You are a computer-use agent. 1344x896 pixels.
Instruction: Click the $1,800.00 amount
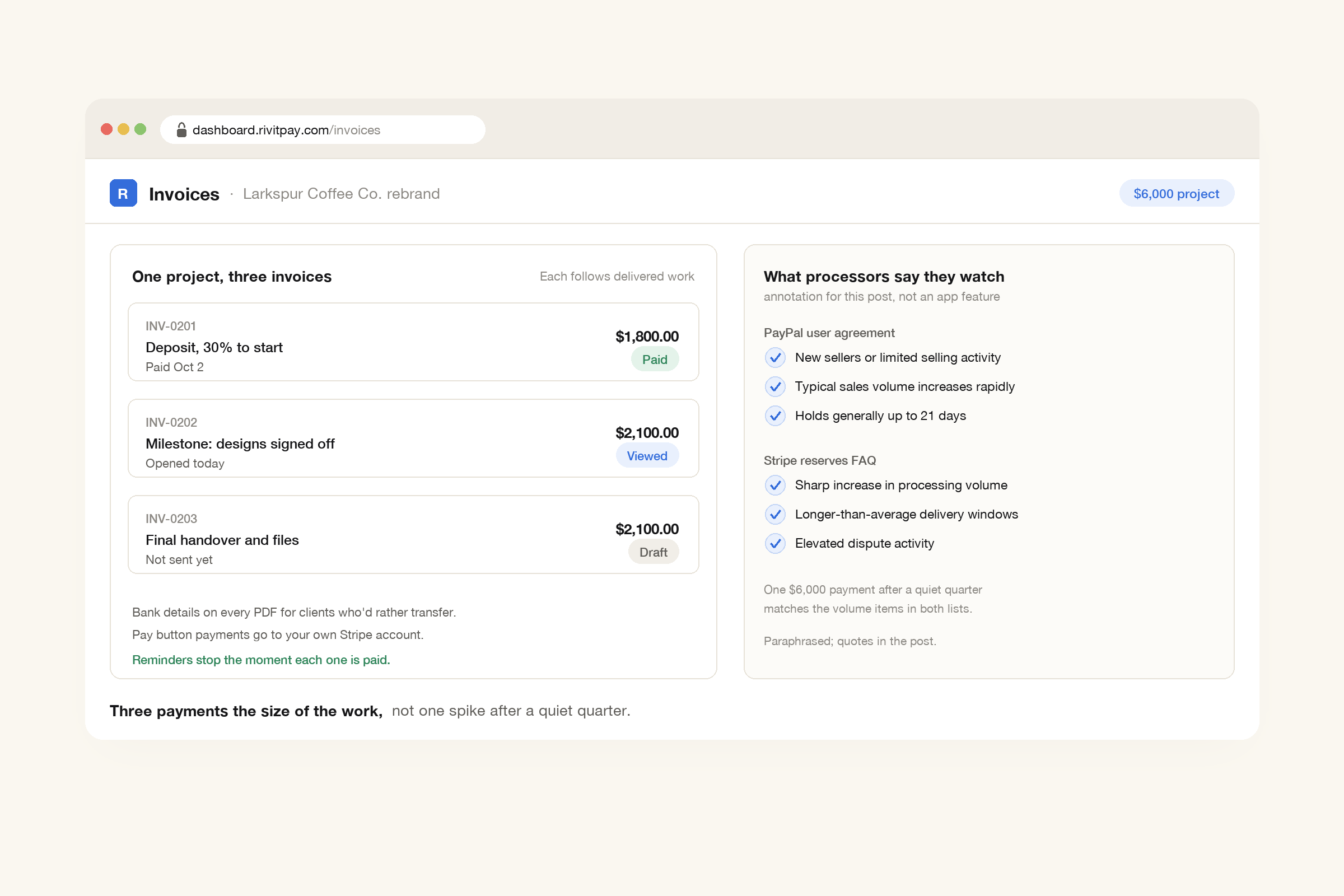(647, 336)
